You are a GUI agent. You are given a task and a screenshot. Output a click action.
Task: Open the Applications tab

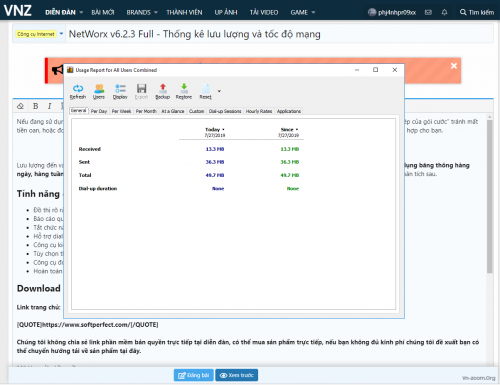pyautogui.click(x=289, y=111)
